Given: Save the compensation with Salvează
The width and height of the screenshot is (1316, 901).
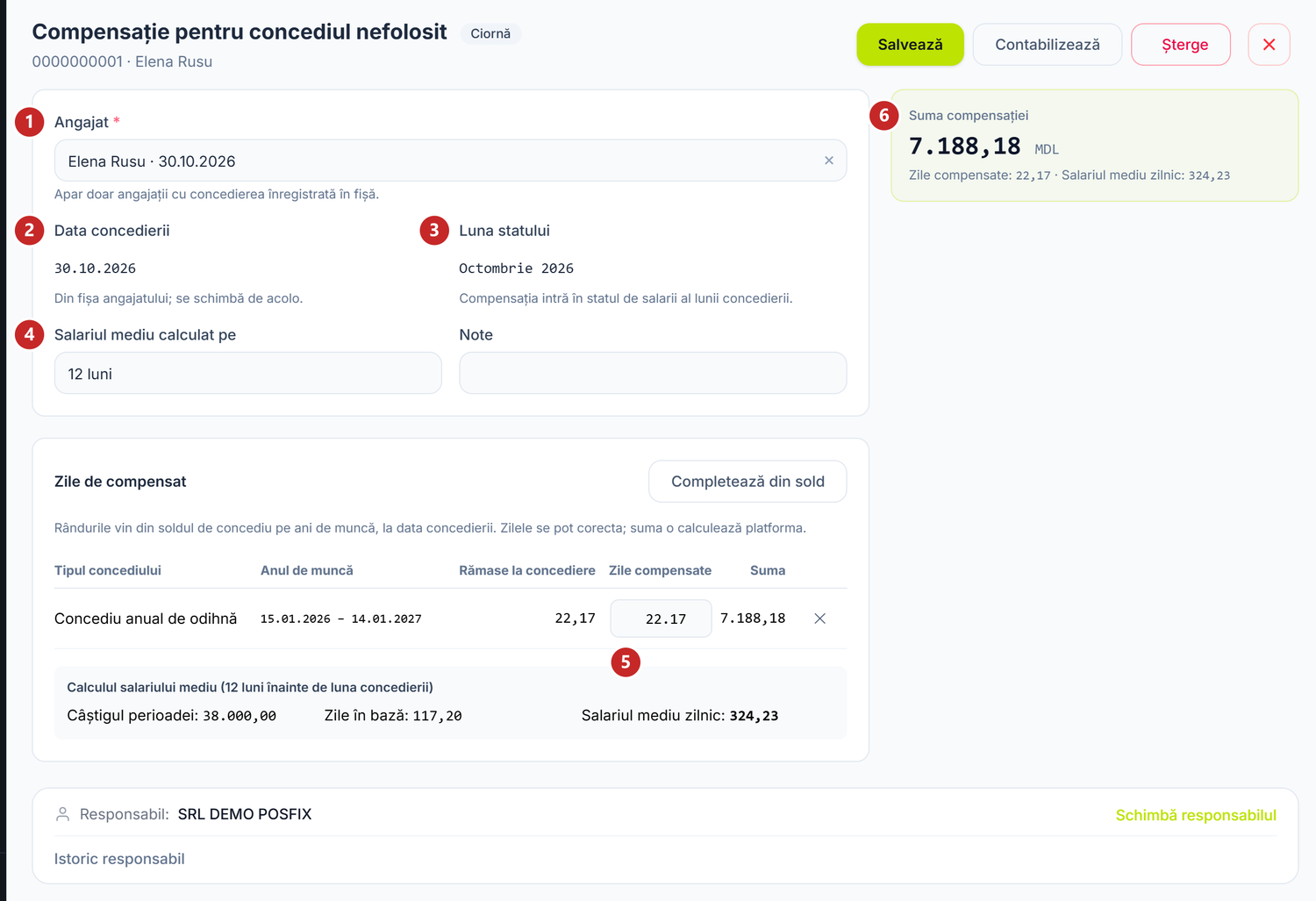Looking at the screenshot, I should coord(910,45).
